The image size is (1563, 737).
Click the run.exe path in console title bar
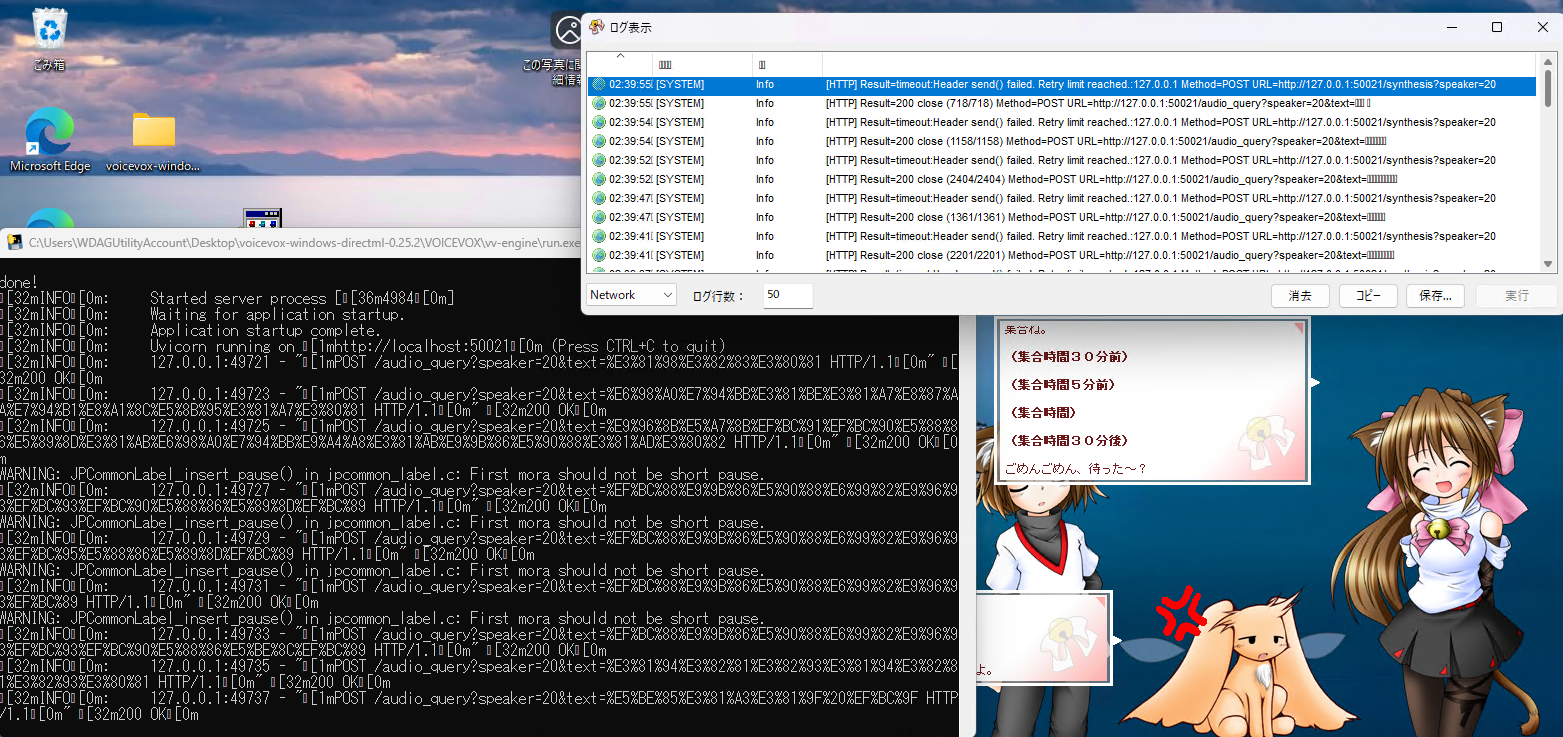coord(304,242)
